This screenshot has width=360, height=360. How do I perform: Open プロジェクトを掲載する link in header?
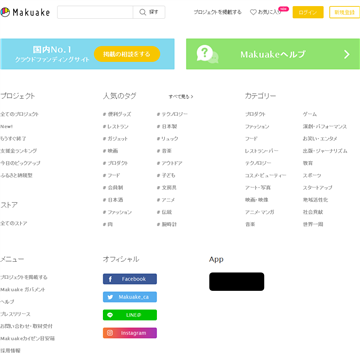point(218,12)
